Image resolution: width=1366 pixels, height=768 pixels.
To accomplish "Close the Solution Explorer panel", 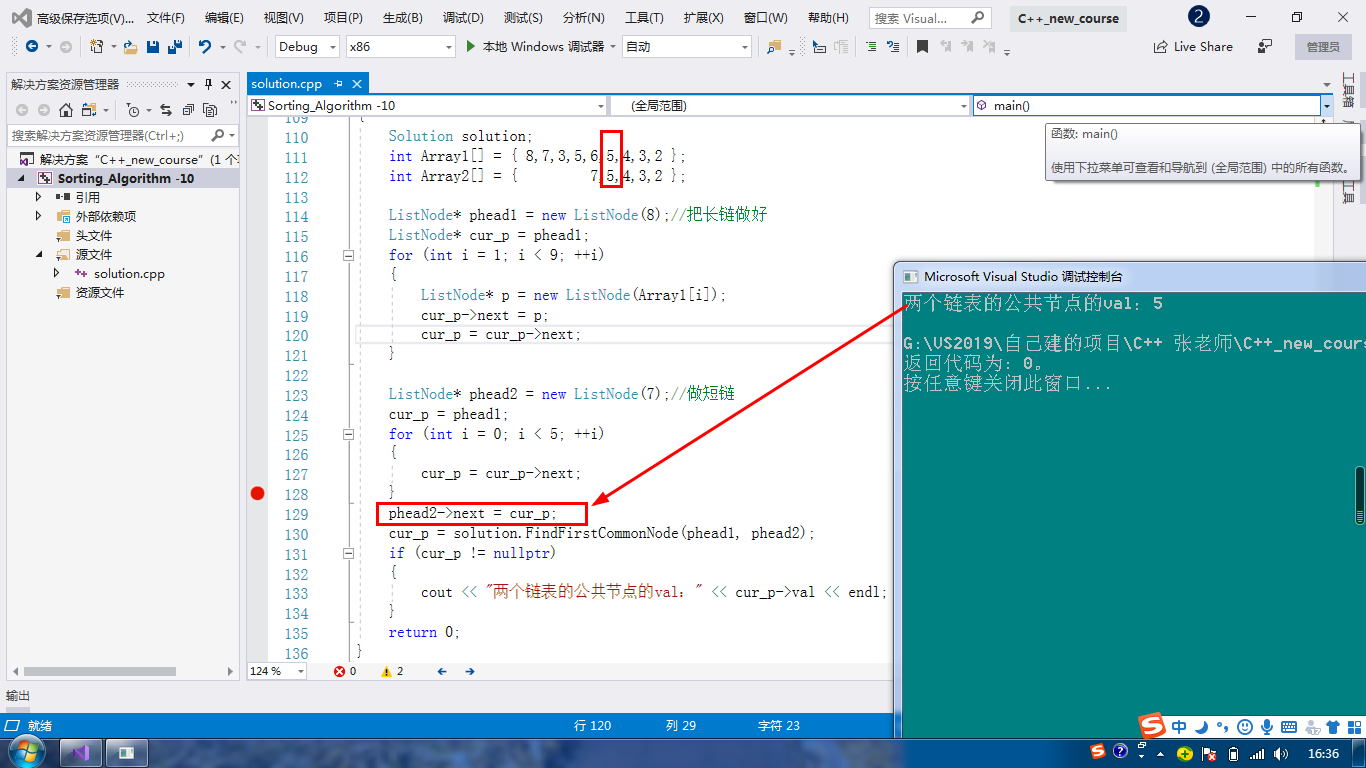I will point(226,84).
